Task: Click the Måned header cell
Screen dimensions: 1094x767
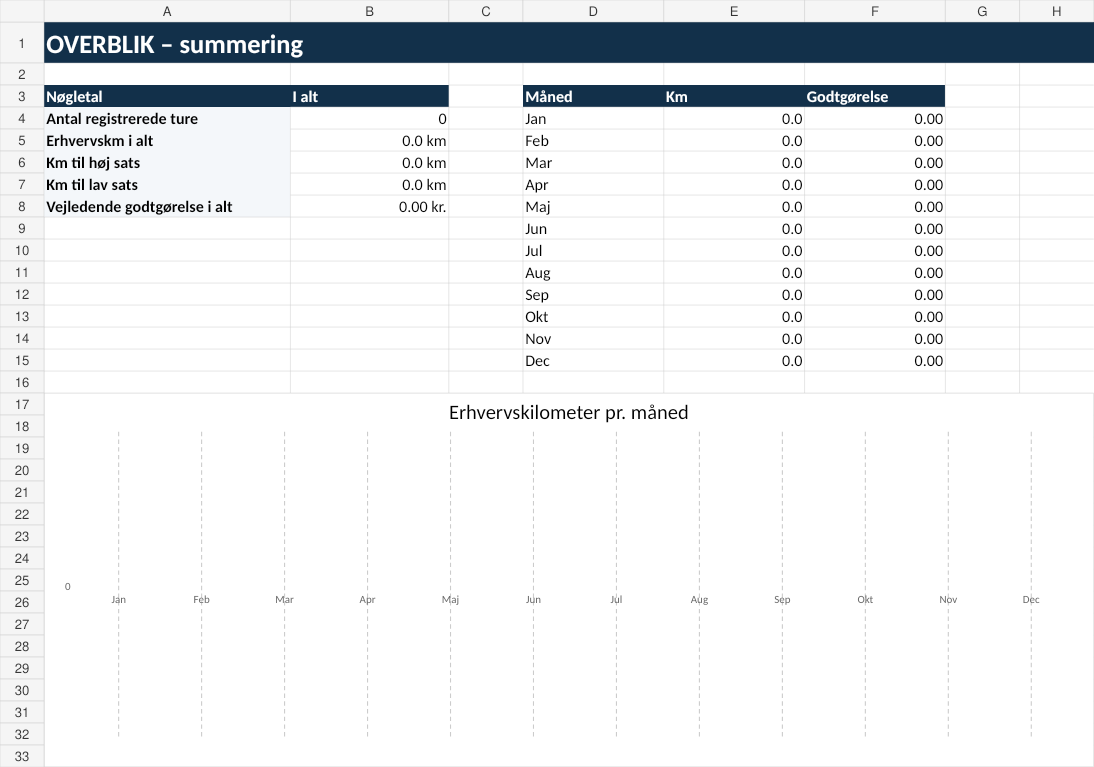Action: click(593, 96)
